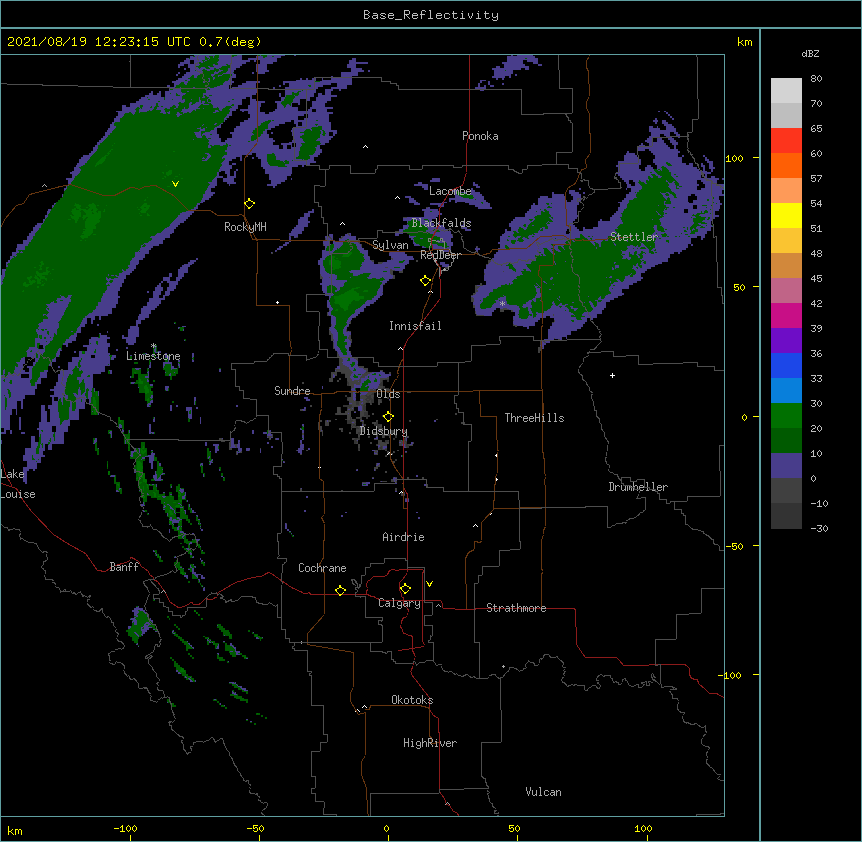Select the Lacombe city label
Viewport: 862px width, 842px height.
tap(450, 191)
